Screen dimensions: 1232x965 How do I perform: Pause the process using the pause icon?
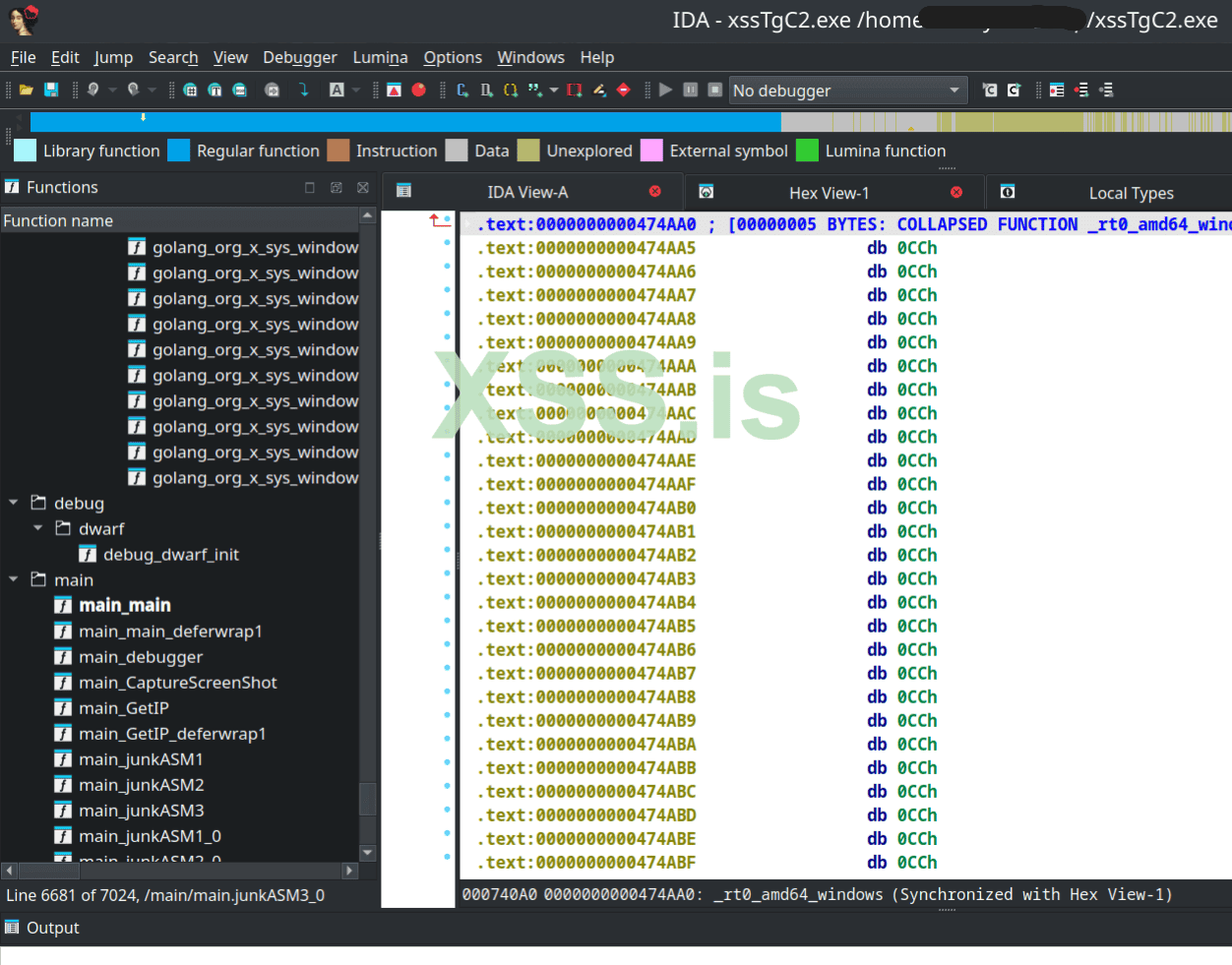[x=689, y=90]
